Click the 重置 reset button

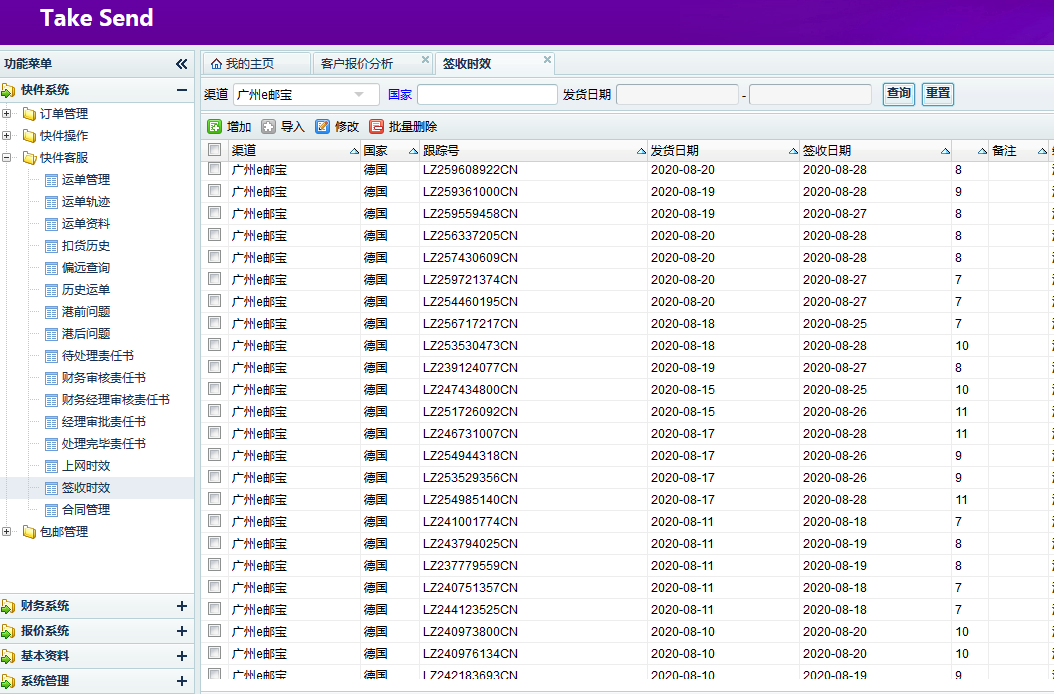[937, 94]
